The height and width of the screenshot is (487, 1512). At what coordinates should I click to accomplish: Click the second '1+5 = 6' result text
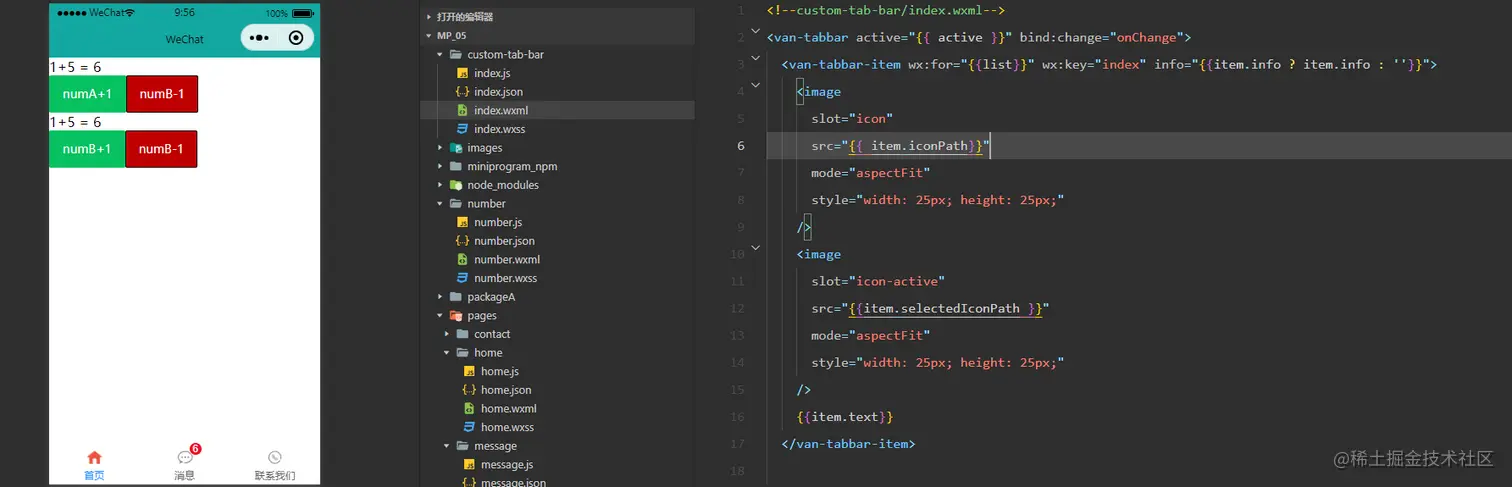(x=76, y=122)
